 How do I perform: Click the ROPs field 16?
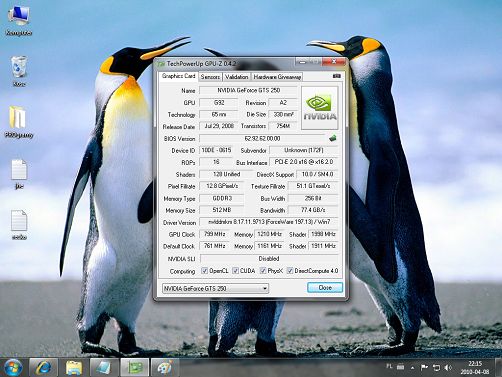216,162
